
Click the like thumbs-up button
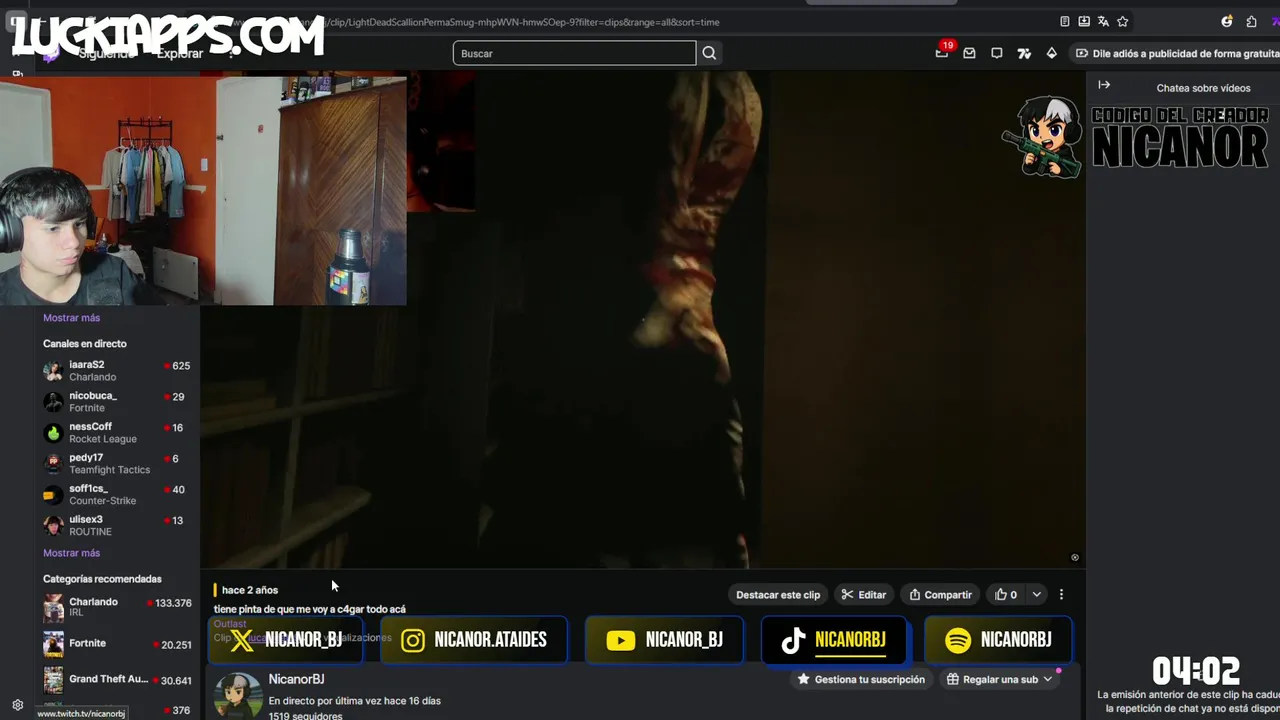(1006, 594)
